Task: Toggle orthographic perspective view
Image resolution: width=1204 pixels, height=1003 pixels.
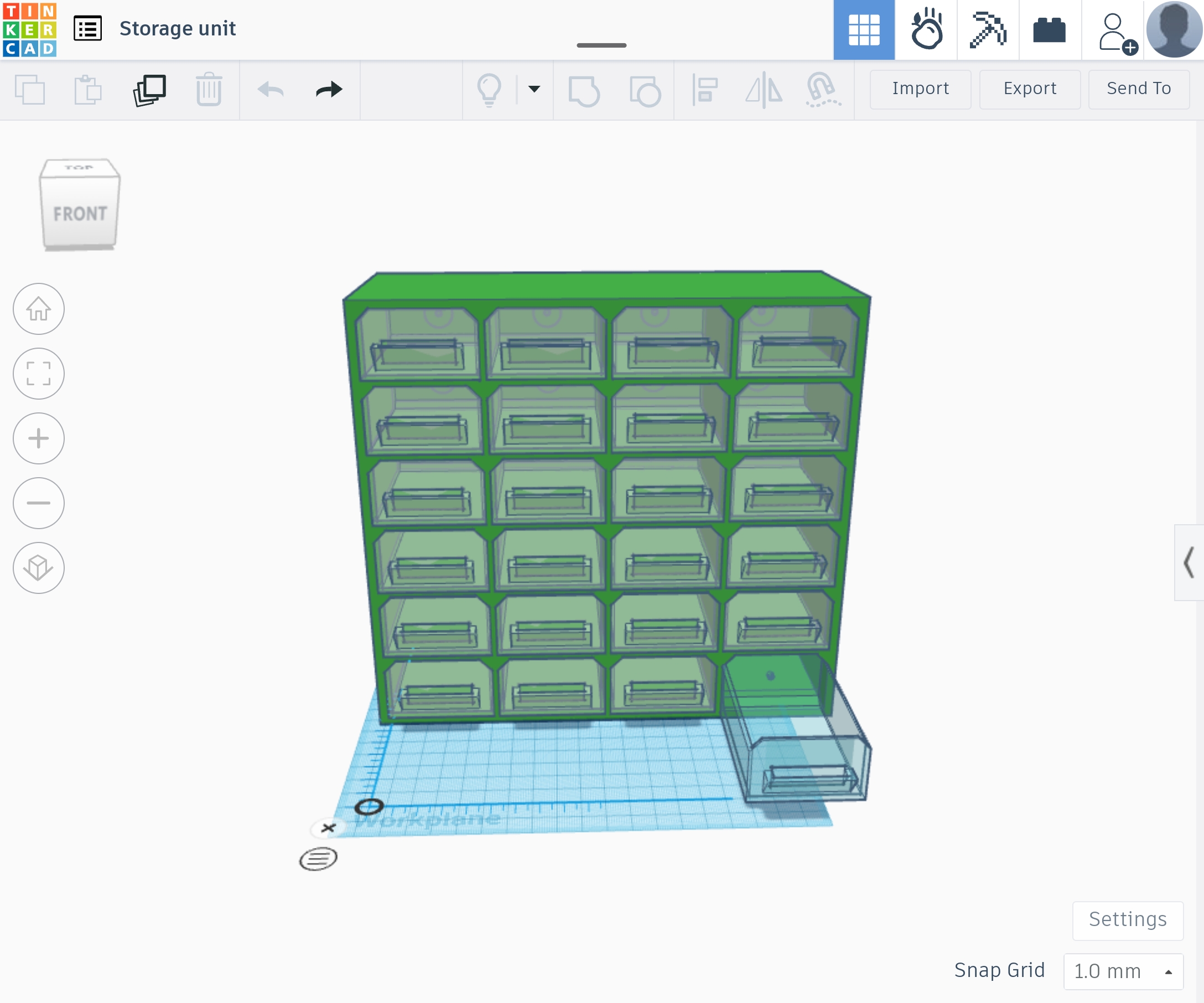Action: [x=38, y=568]
